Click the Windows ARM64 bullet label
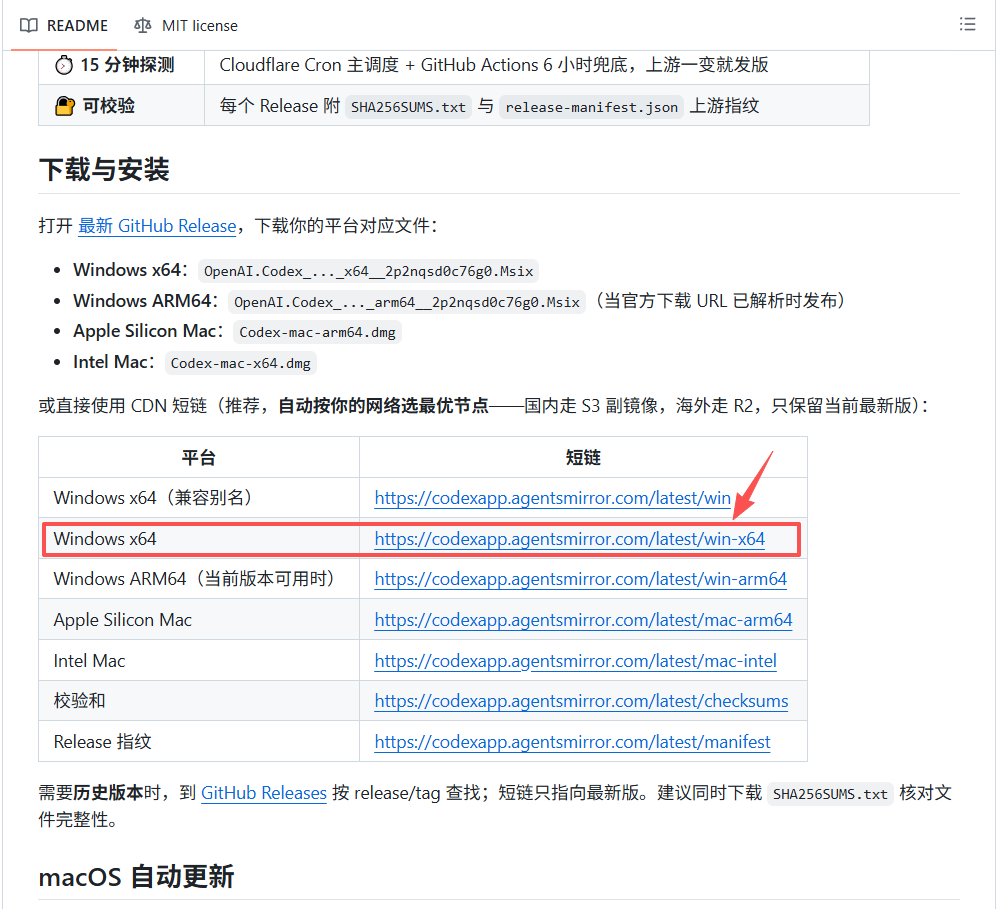This screenshot has height=909, width=998. [x=146, y=300]
